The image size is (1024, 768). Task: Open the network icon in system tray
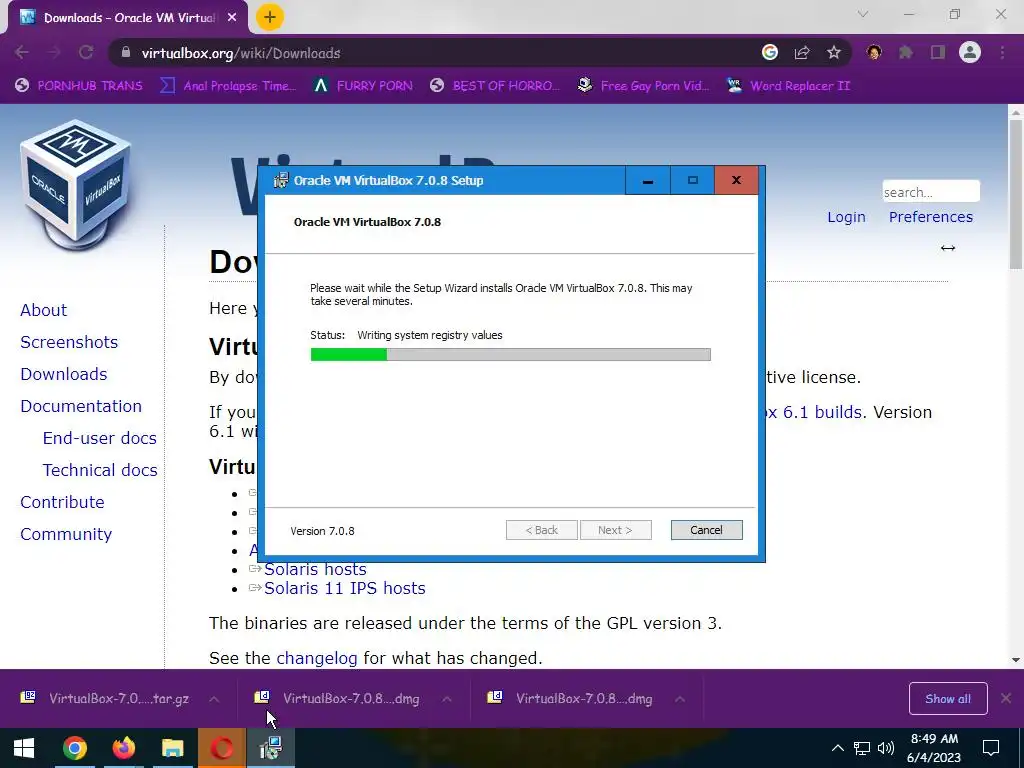(x=862, y=748)
